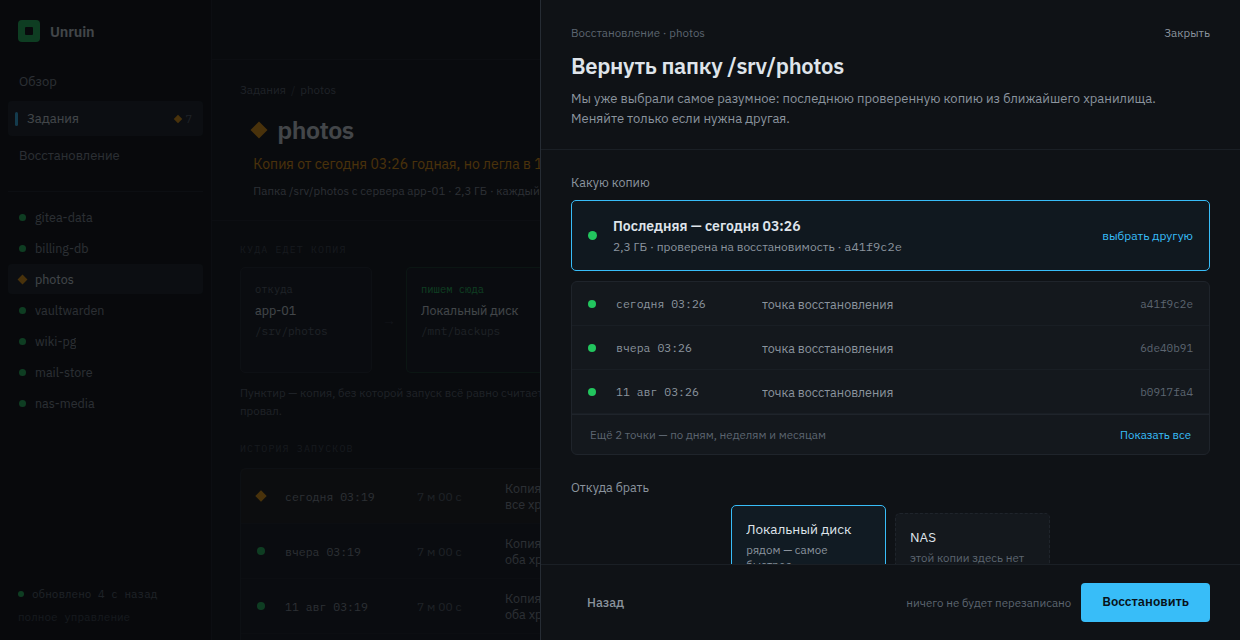This screenshot has width=1240, height=640.
Task: Click the Восстановить button
Action: [x=1145, y=602]
